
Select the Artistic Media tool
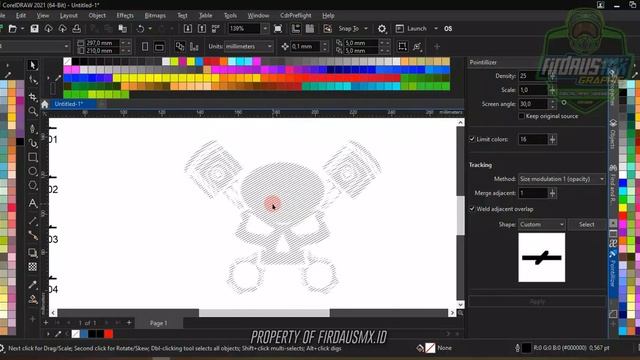coord(33,143)
